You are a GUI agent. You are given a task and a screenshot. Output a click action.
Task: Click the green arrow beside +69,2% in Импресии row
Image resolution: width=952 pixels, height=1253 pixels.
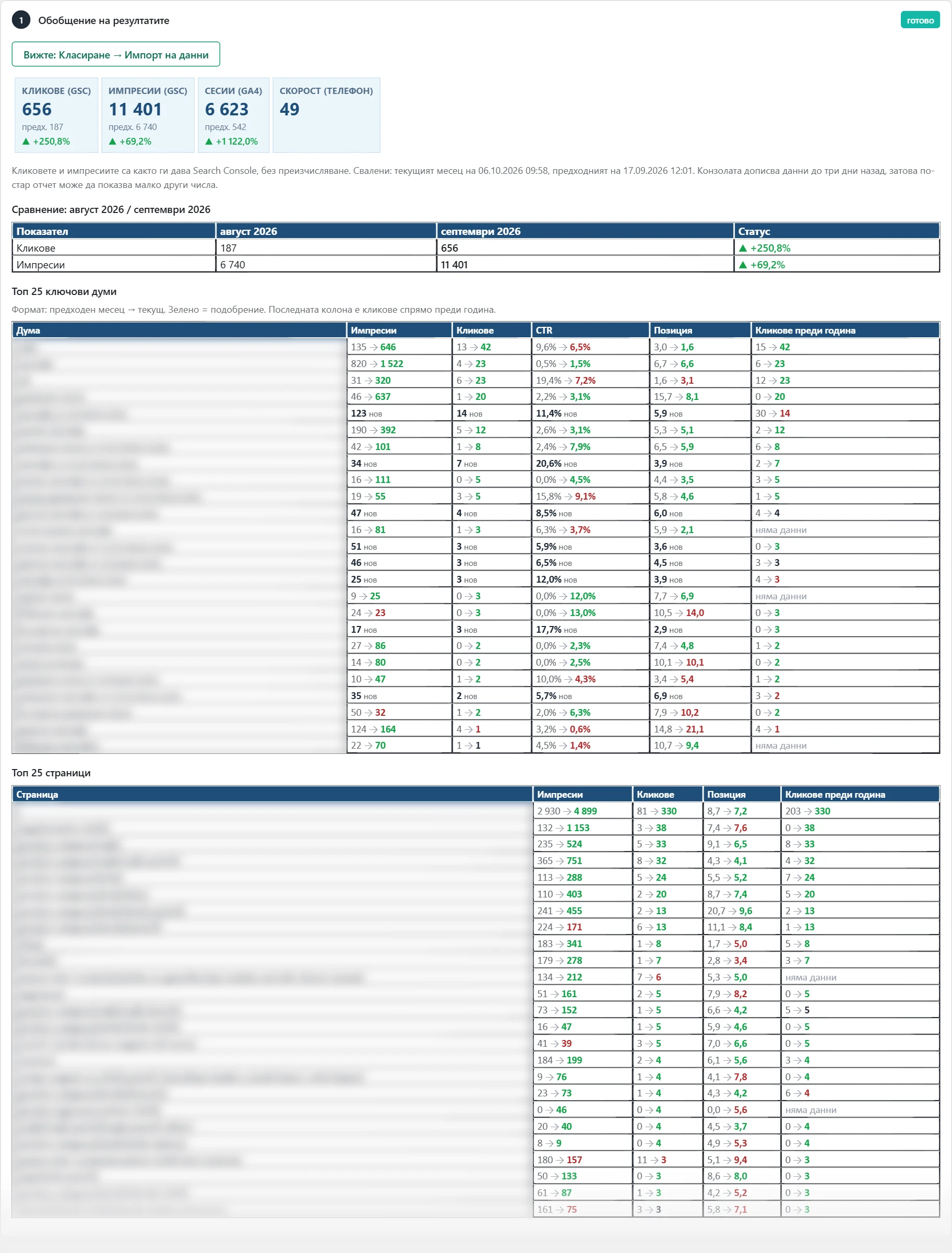(743, 265)
